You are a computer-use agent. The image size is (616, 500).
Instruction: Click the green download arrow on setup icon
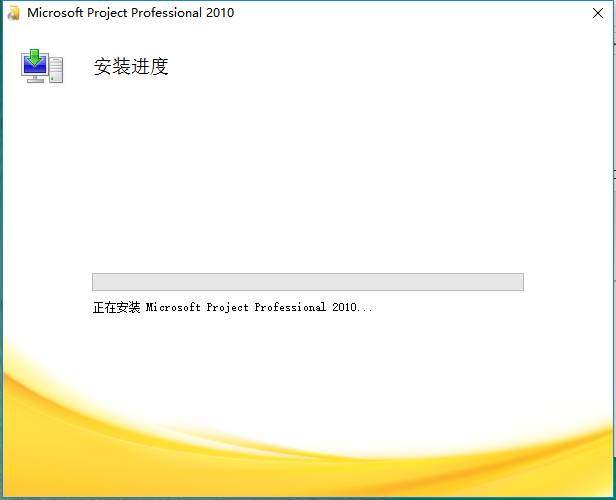tap(37, 57)
